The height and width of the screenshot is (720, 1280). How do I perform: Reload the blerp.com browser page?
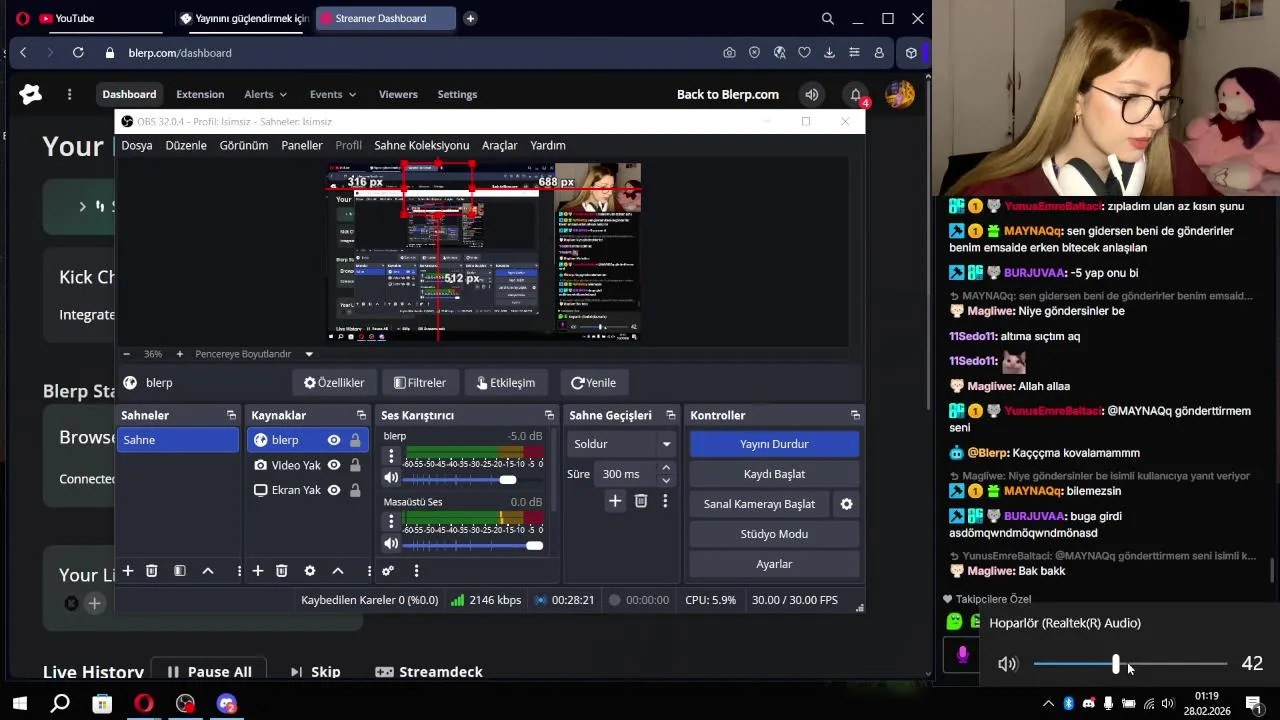click(78, 53)
